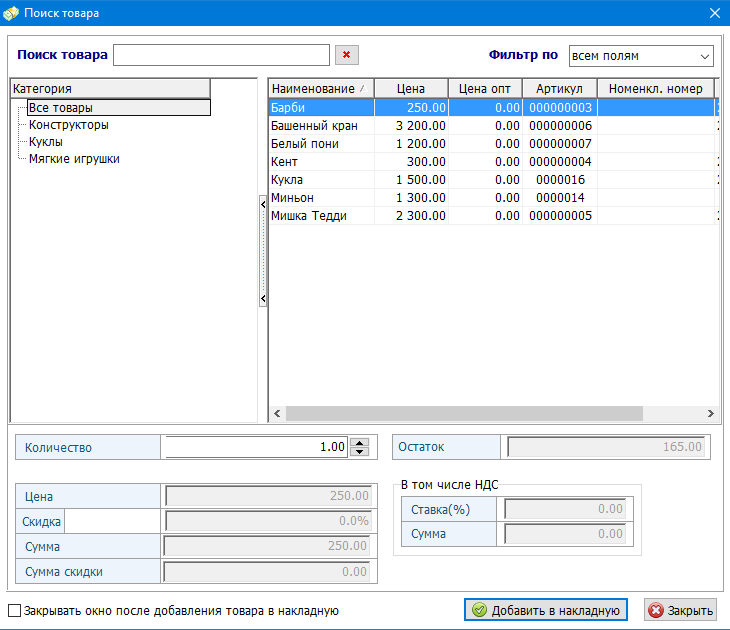Image resolution: width=730 pixels, height=630 pixels.
Task: Click price cell 2 300.00
Action: point(412,216)
